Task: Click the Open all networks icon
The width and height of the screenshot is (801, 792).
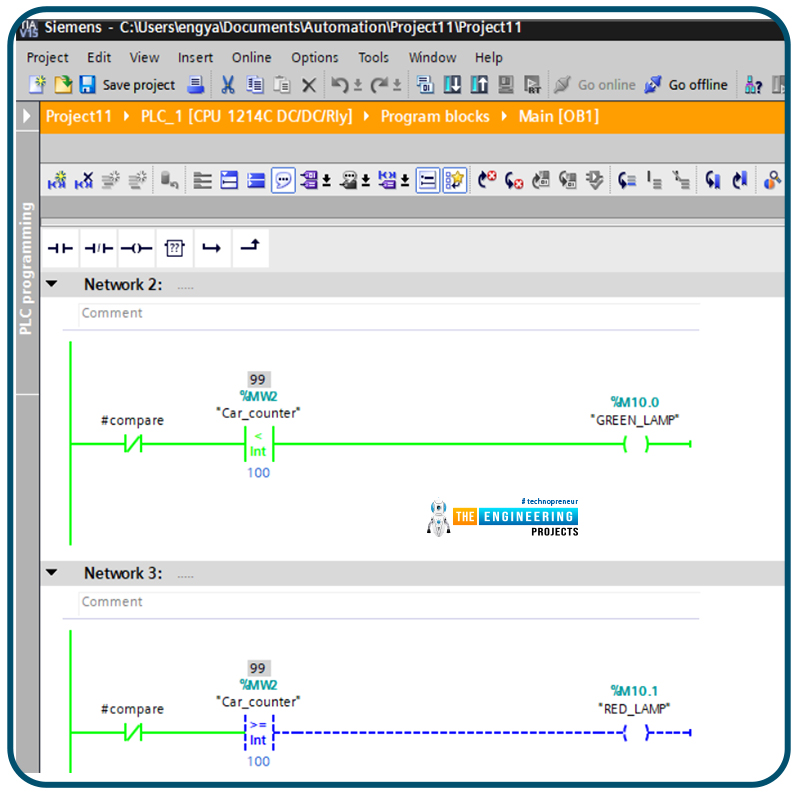Action: [x=229, y=180]
